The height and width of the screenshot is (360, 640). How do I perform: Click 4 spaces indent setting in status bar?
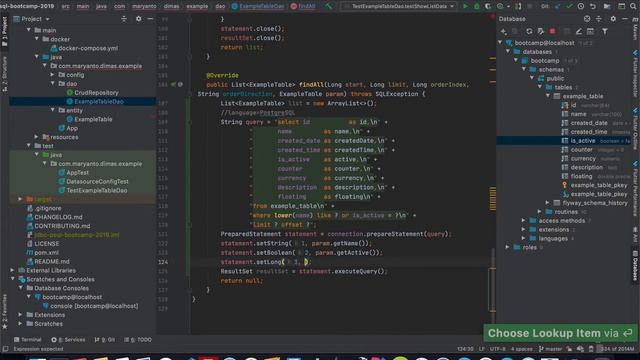point(522,349)
